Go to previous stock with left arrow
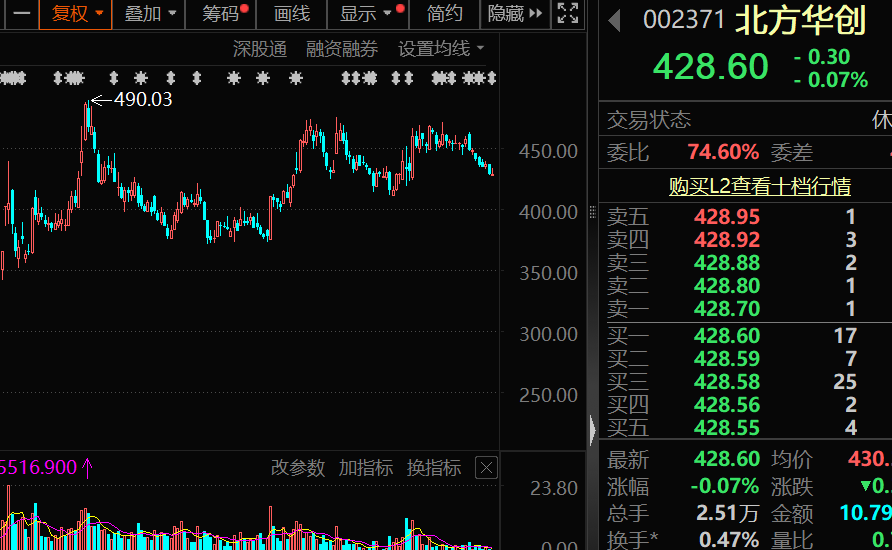Viewport: 892px width, 550px height. pos(614,20)
